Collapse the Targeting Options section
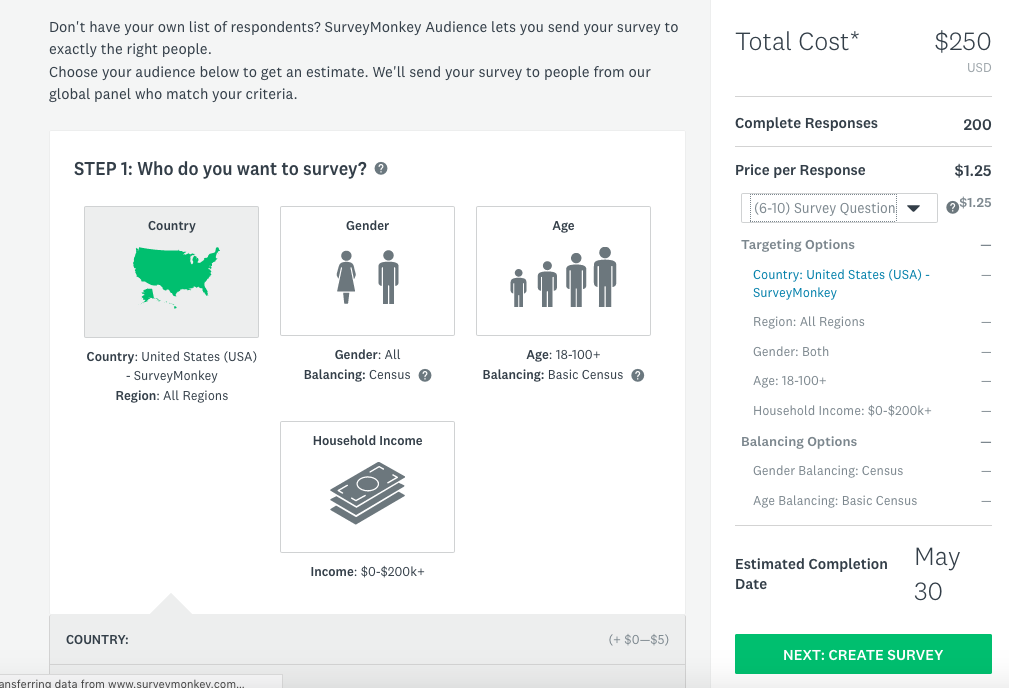 [x=986, y=245]
